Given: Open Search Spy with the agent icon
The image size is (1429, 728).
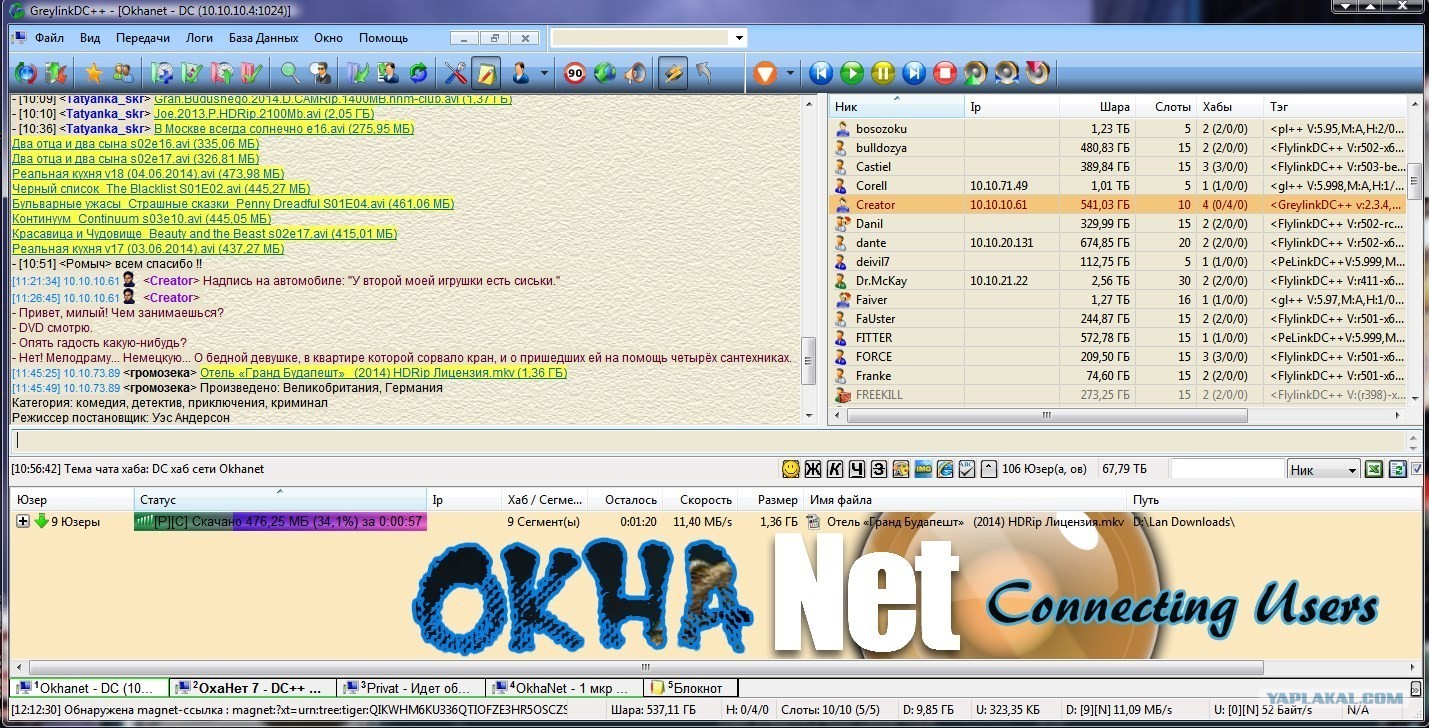Looking at the screenshot, I should click(320, 73).
